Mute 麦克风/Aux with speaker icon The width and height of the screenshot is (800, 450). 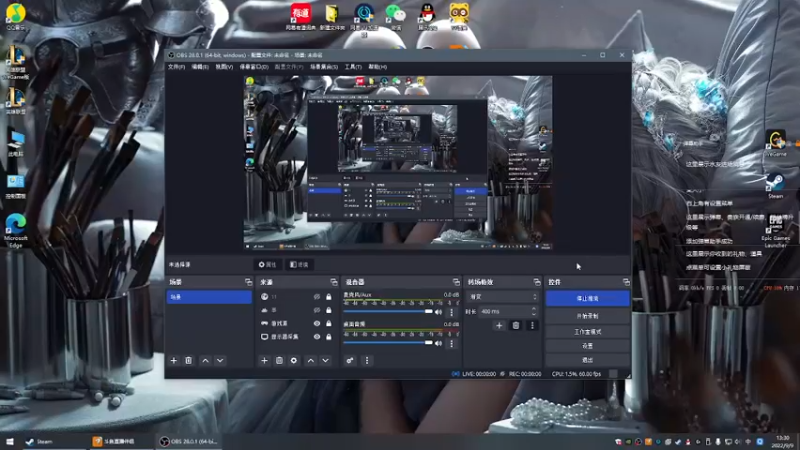click(438, 312)
